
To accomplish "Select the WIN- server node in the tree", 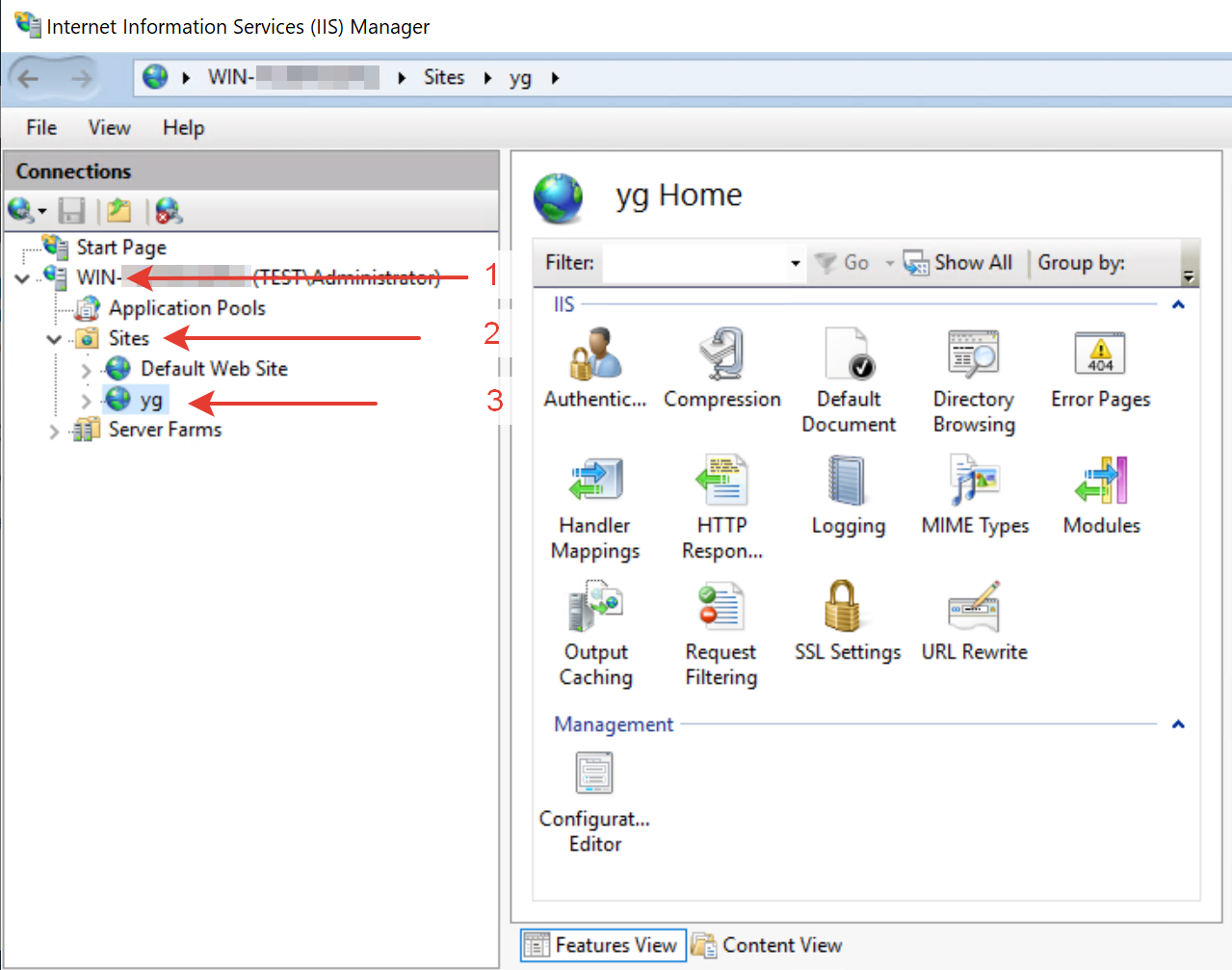I will point(258,277).
